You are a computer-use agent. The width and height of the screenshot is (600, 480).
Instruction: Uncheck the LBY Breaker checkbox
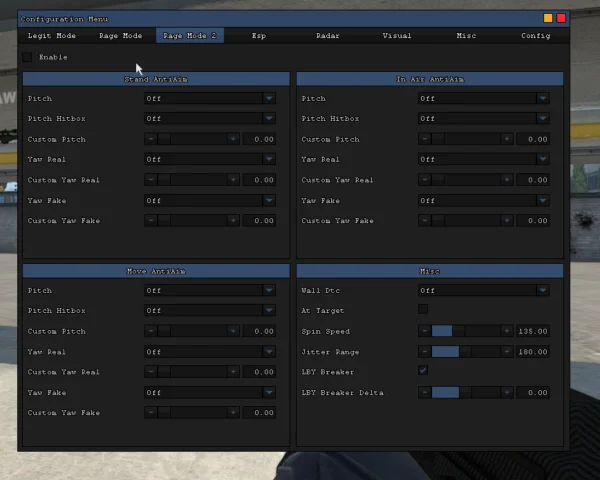[423, 371]
